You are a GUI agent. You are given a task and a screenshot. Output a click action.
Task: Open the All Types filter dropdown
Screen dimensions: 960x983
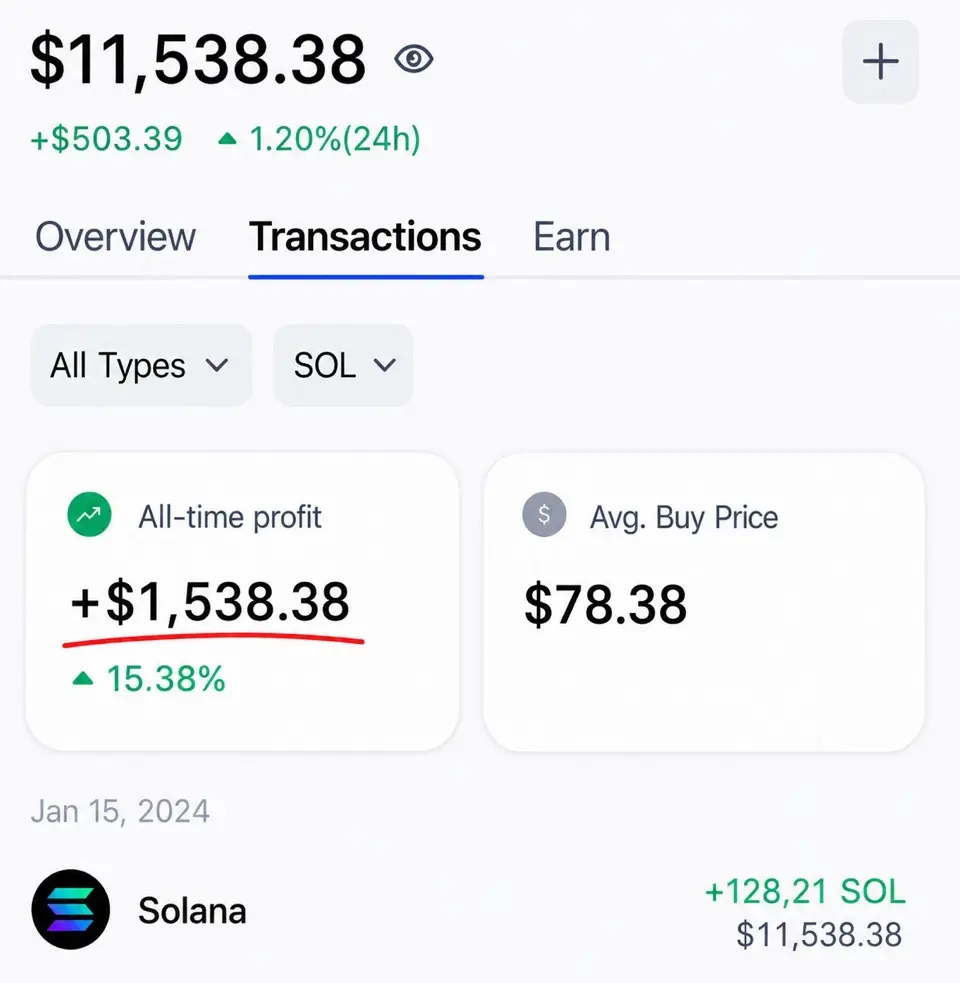tap(141, 365)
